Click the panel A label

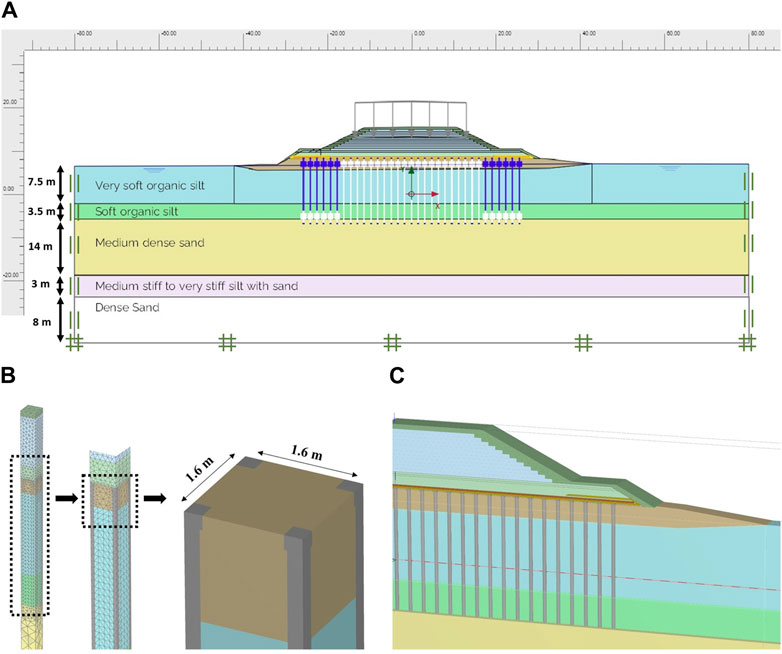pos(9,11)
